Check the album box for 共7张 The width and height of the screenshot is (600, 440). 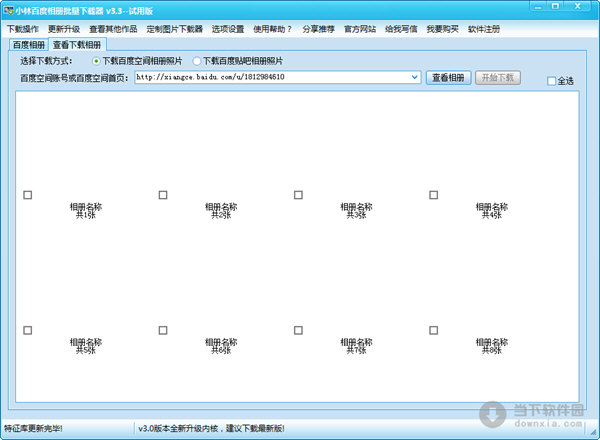coord(298,330)
